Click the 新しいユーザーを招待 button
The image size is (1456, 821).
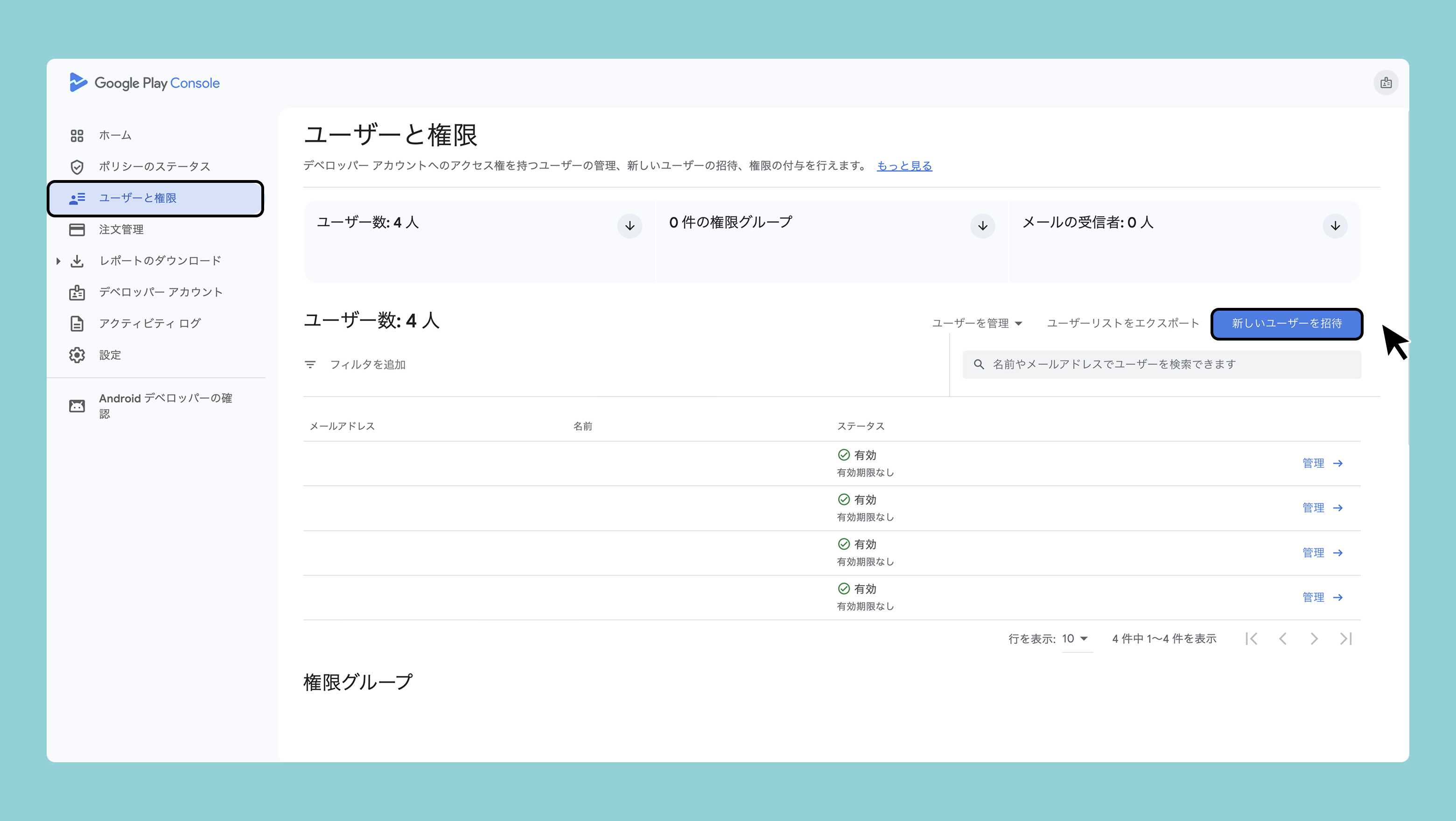1287,323
